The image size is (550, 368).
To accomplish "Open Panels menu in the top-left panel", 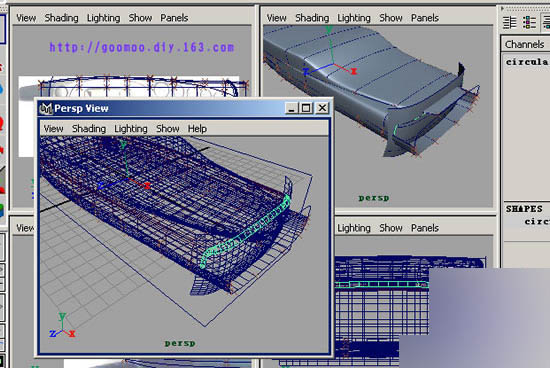I will (174, 18).
